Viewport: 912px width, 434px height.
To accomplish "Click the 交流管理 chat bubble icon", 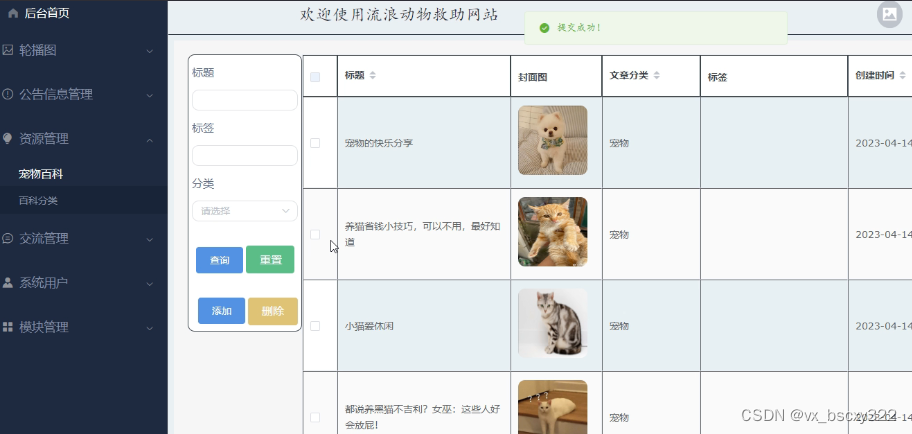I will point(8,239).
